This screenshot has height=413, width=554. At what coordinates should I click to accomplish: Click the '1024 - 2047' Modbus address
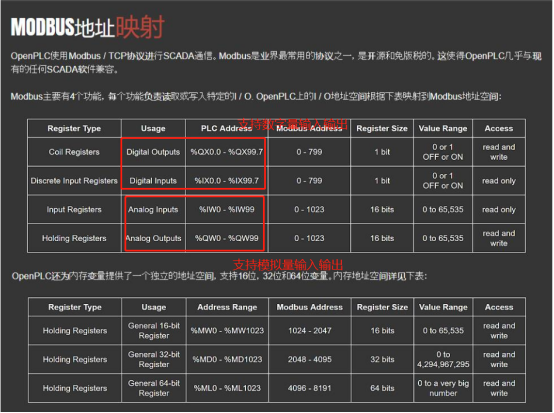point(310,331)
